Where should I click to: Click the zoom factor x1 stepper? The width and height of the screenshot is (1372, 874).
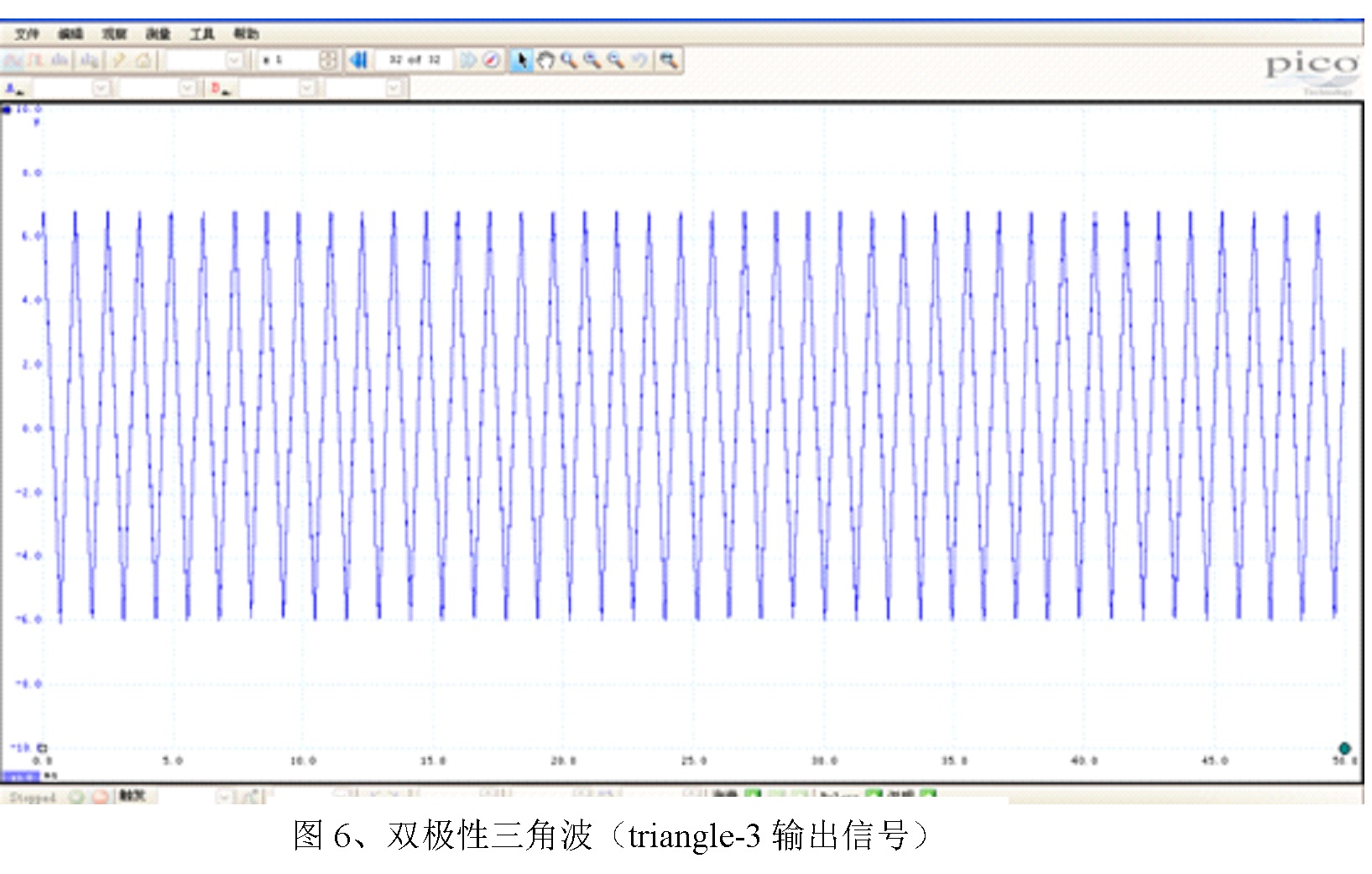point(328,60)
